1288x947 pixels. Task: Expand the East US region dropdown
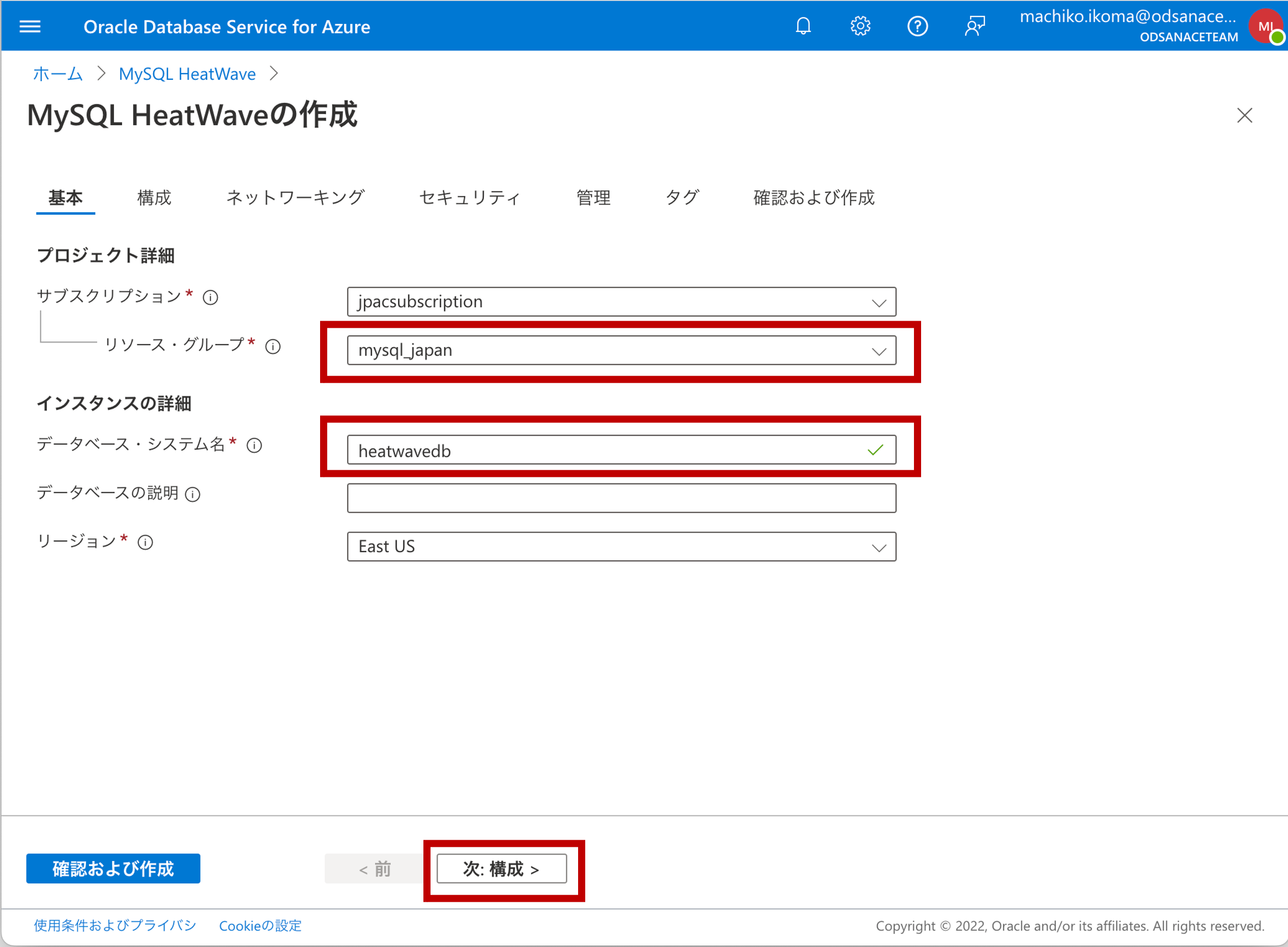[x=621, y=547]
